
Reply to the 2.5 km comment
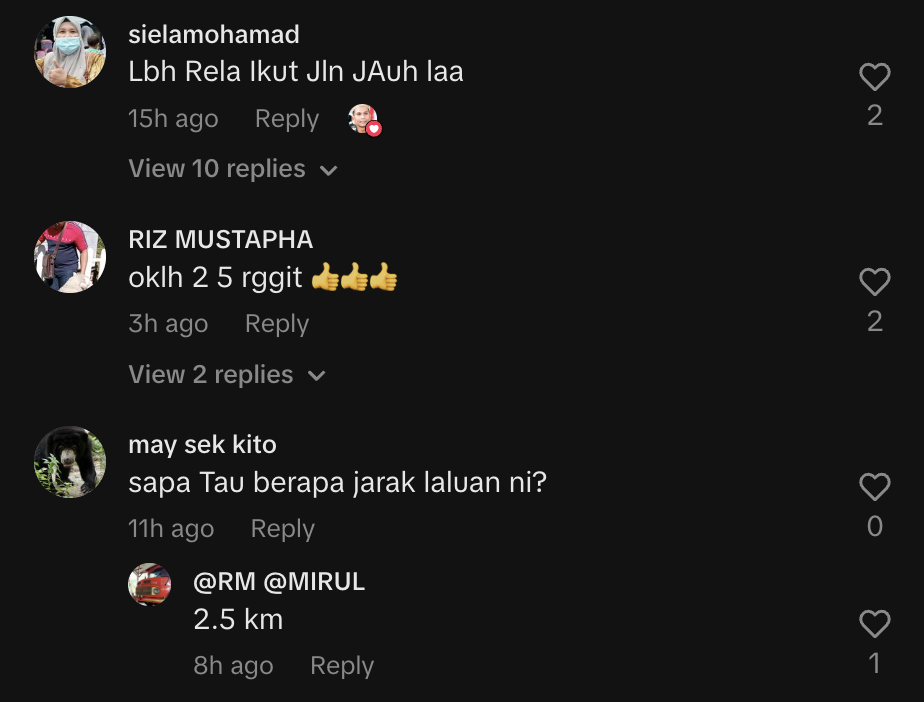click(342, 665)
